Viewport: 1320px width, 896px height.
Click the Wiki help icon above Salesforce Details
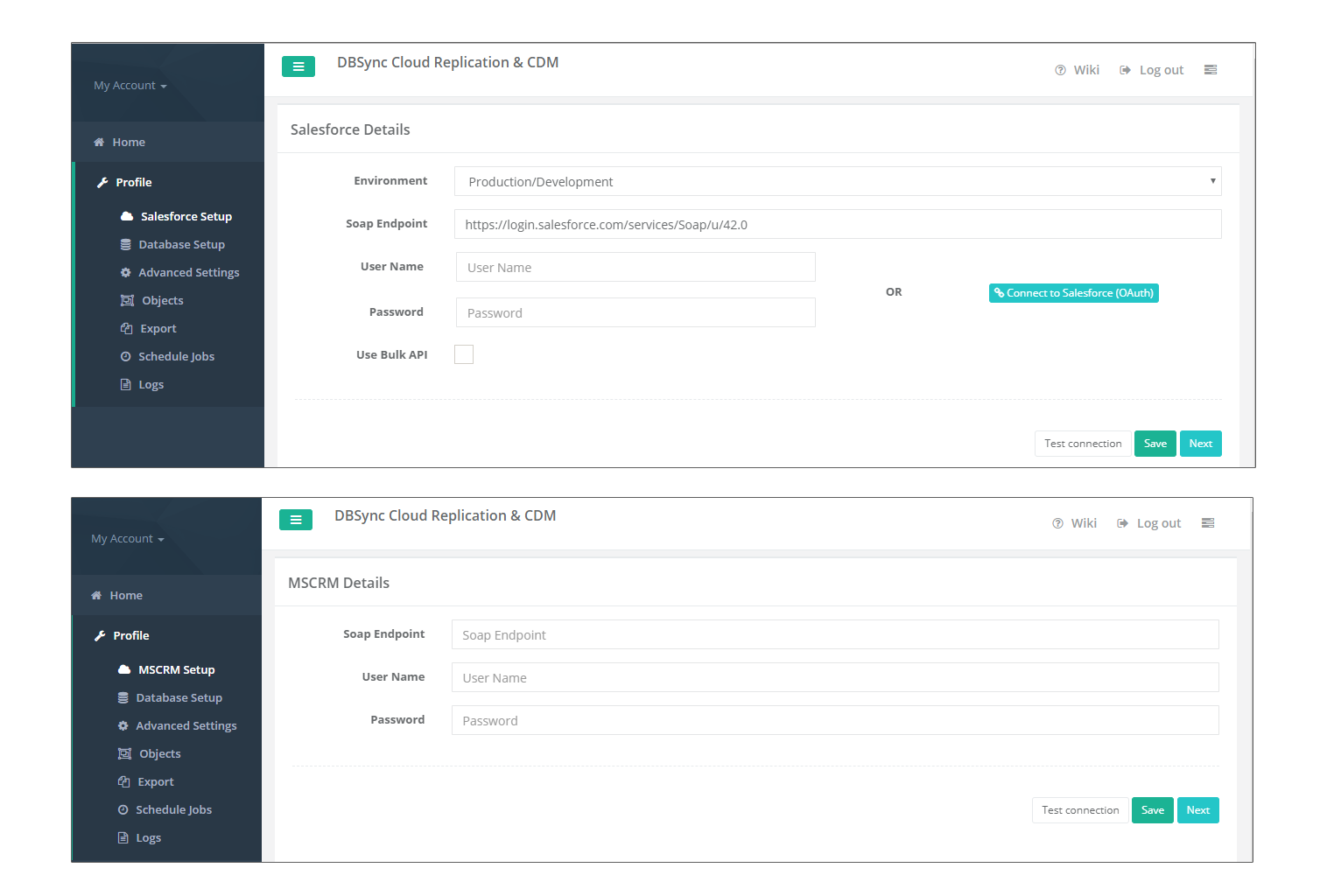1060,70
